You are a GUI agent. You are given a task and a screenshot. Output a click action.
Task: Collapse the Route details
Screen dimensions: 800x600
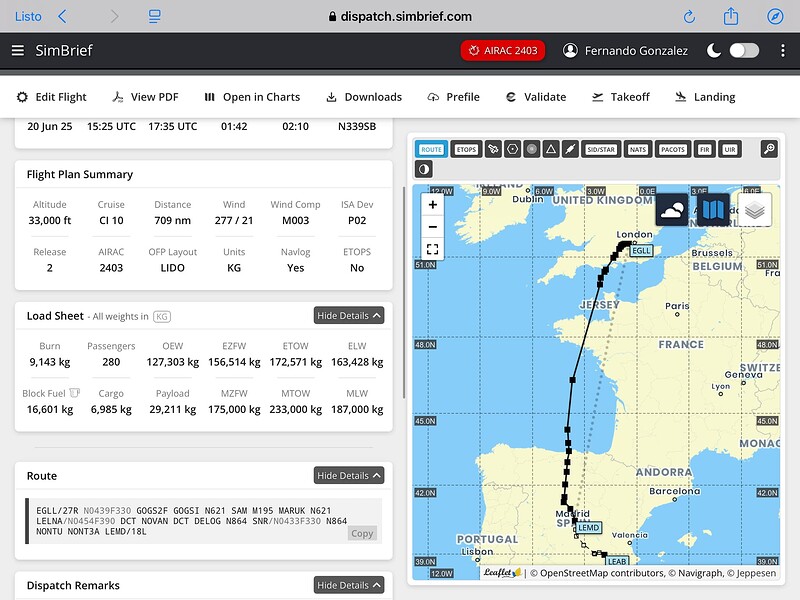tap(349, 476)
